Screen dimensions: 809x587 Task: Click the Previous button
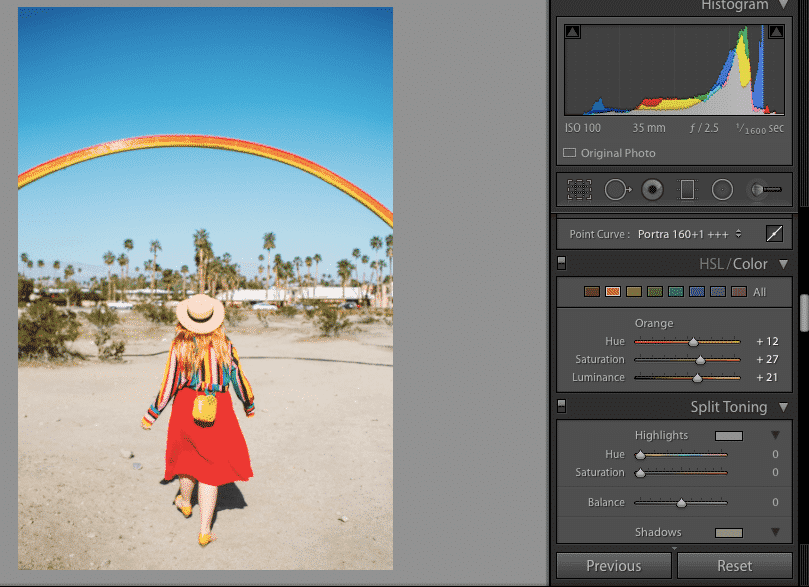[613, 566]
